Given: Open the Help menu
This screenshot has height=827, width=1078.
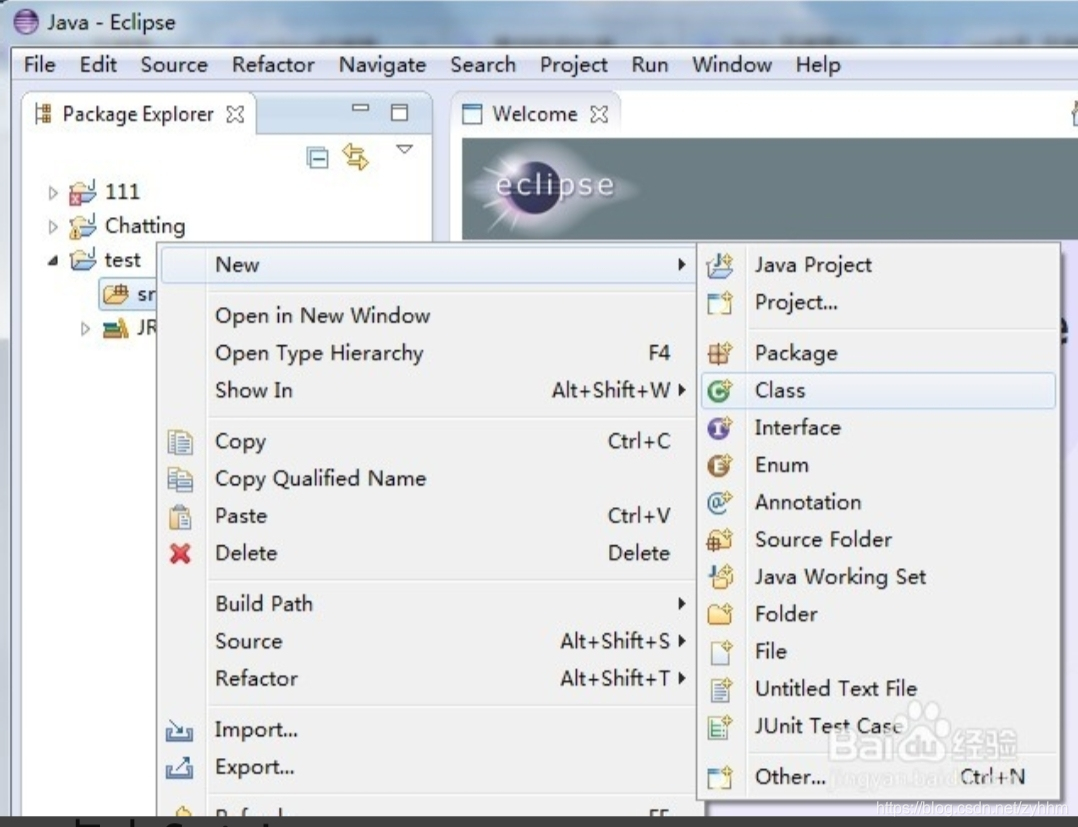Looking at the screenshot, I should tap(818, 65).
